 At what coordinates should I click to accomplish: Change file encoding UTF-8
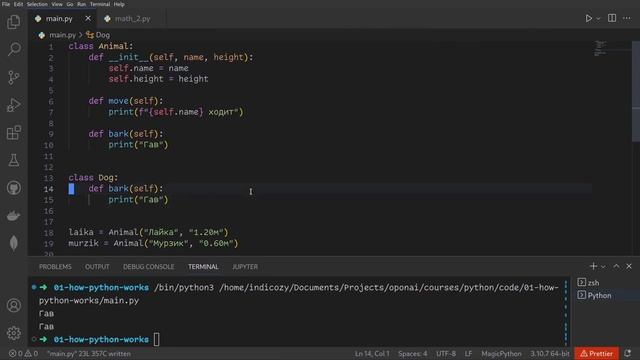coord(446,353)
